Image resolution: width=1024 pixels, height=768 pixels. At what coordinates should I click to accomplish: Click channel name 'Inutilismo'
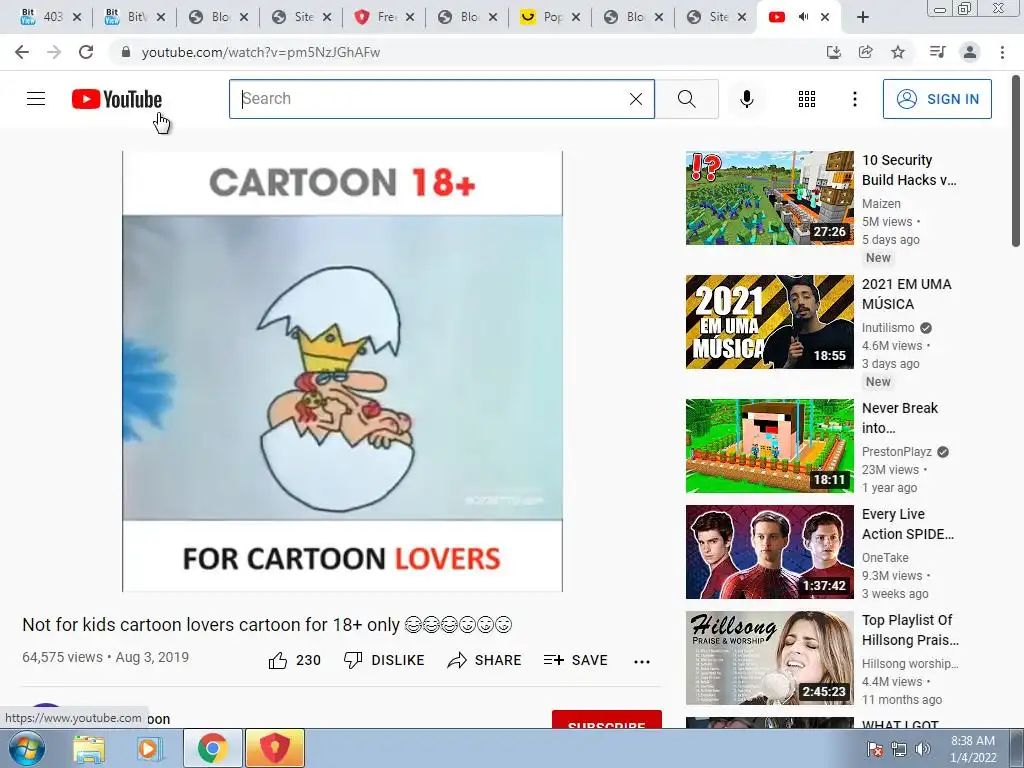888,328
